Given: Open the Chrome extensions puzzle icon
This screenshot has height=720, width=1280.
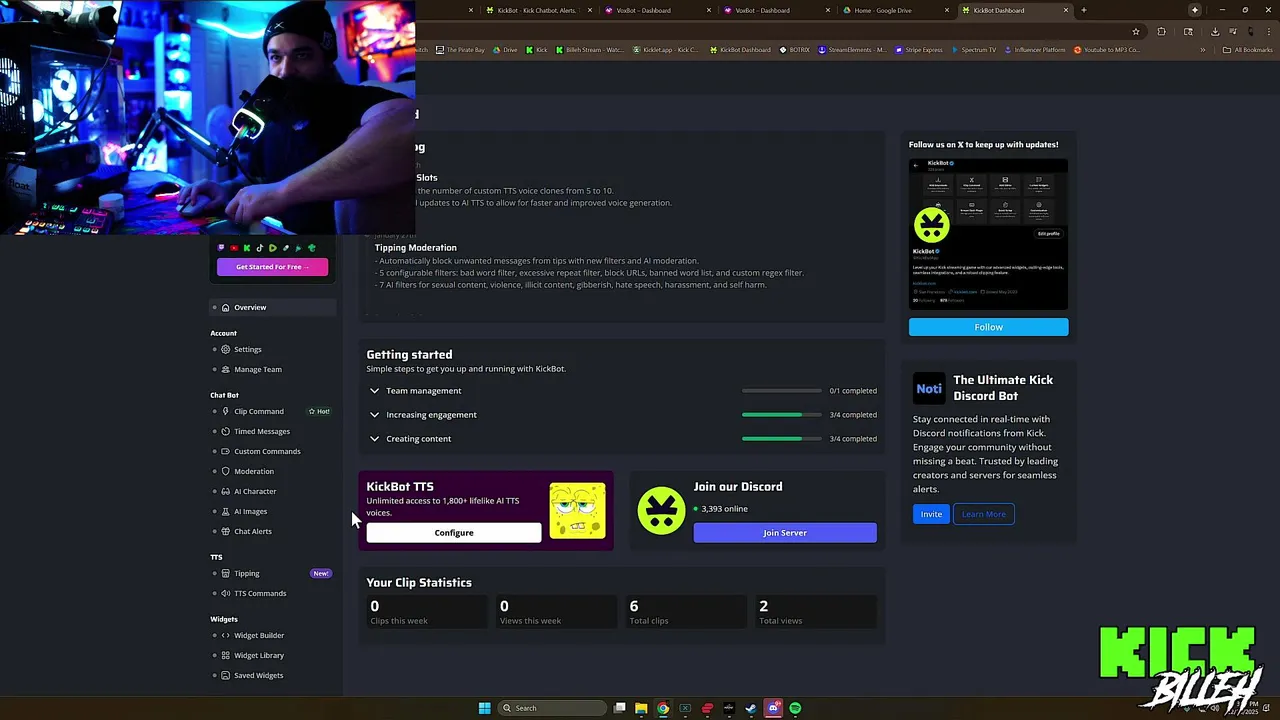Looking at the screenshot, I should click(x=1161, y=31).
